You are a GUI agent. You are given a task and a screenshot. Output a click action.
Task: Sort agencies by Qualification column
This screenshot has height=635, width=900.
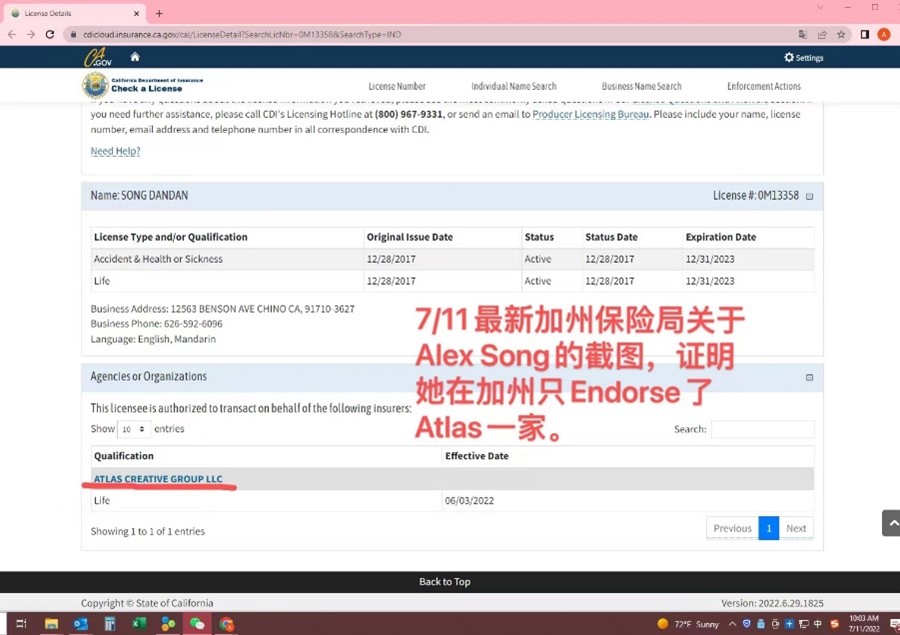pos(266,456)
